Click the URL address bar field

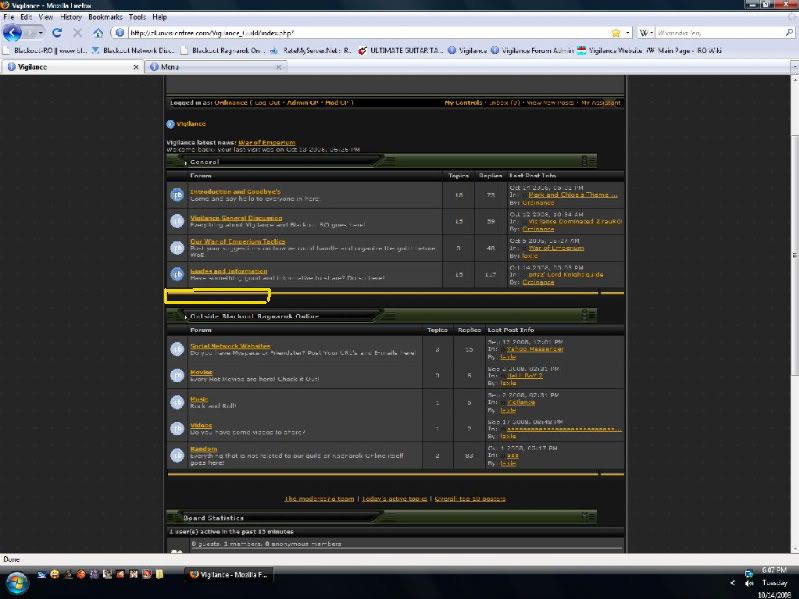point(360,32)
